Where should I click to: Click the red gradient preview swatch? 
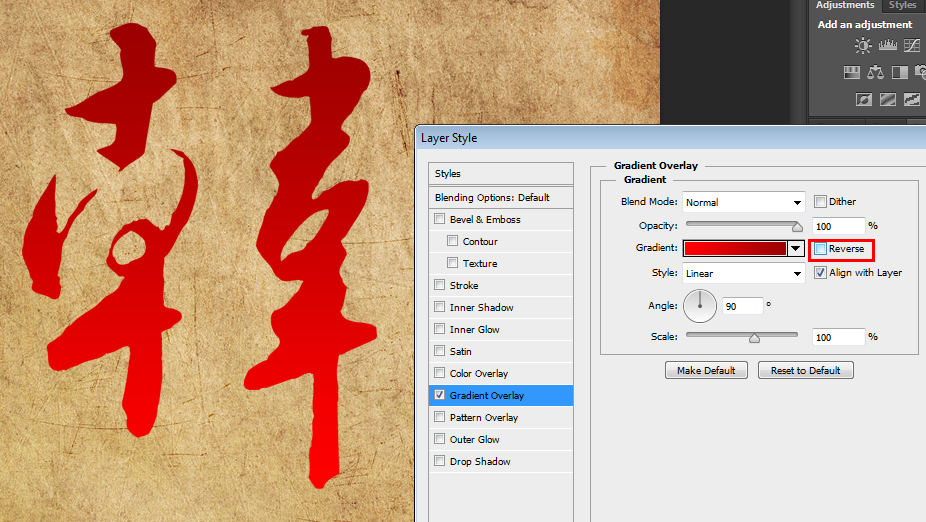[x=735, y=249]
